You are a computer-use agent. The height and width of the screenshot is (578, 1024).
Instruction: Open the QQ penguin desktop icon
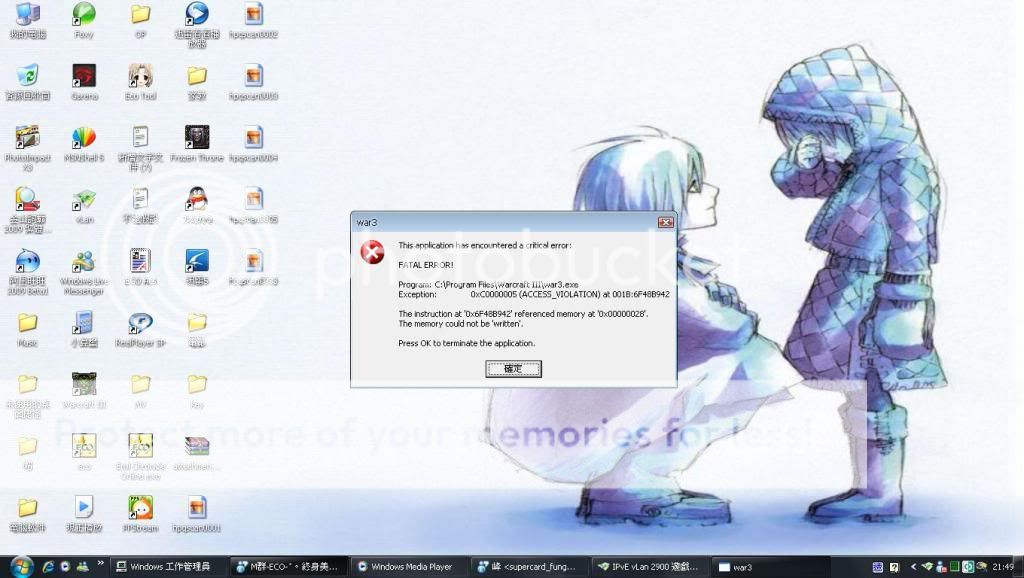tap(197, 200)
